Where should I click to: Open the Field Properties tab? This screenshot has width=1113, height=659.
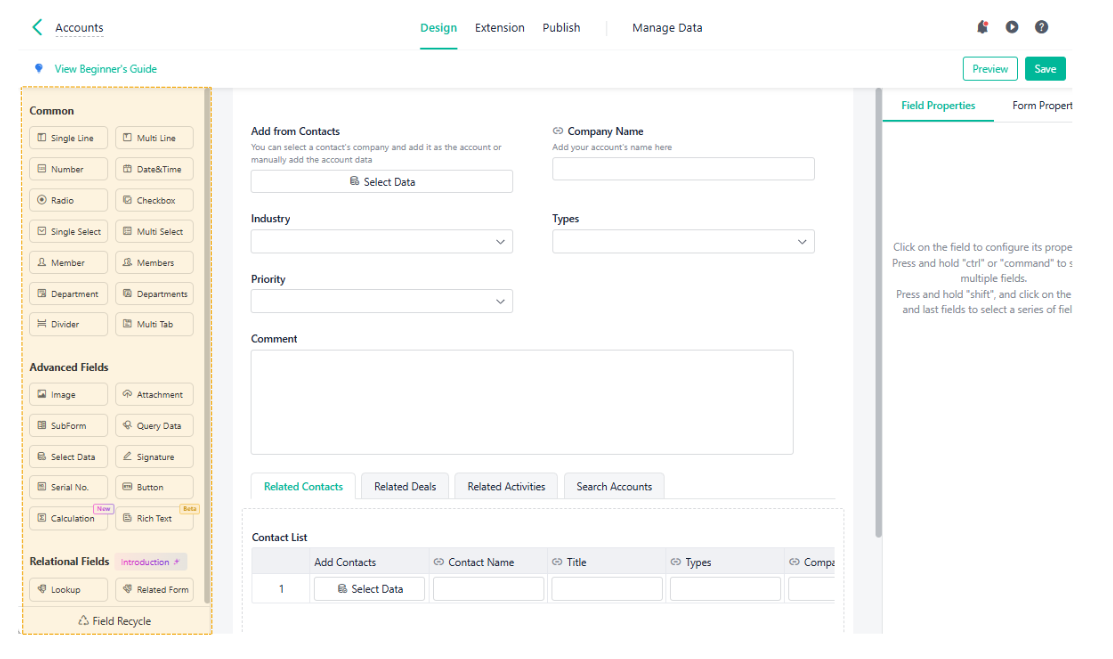938,105
